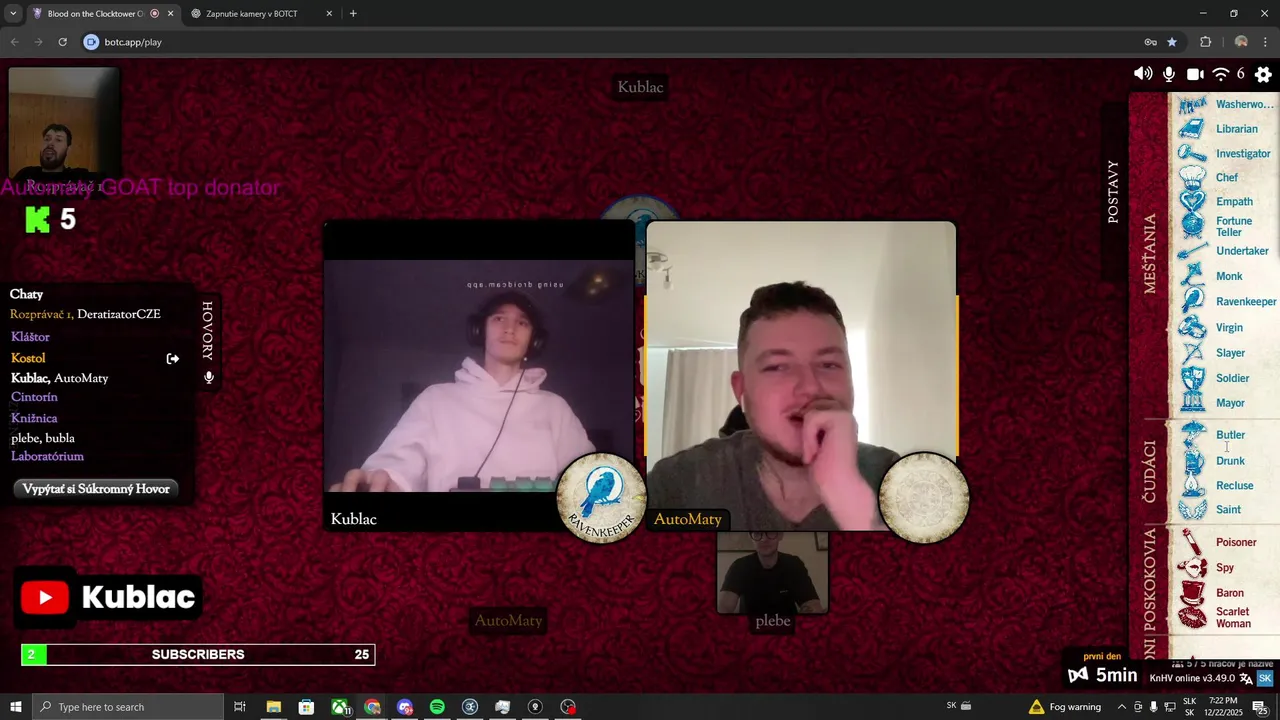Open the Chrome three-dot menu
This screenshot has width=1280, height=720.
tap(1266, 42)
